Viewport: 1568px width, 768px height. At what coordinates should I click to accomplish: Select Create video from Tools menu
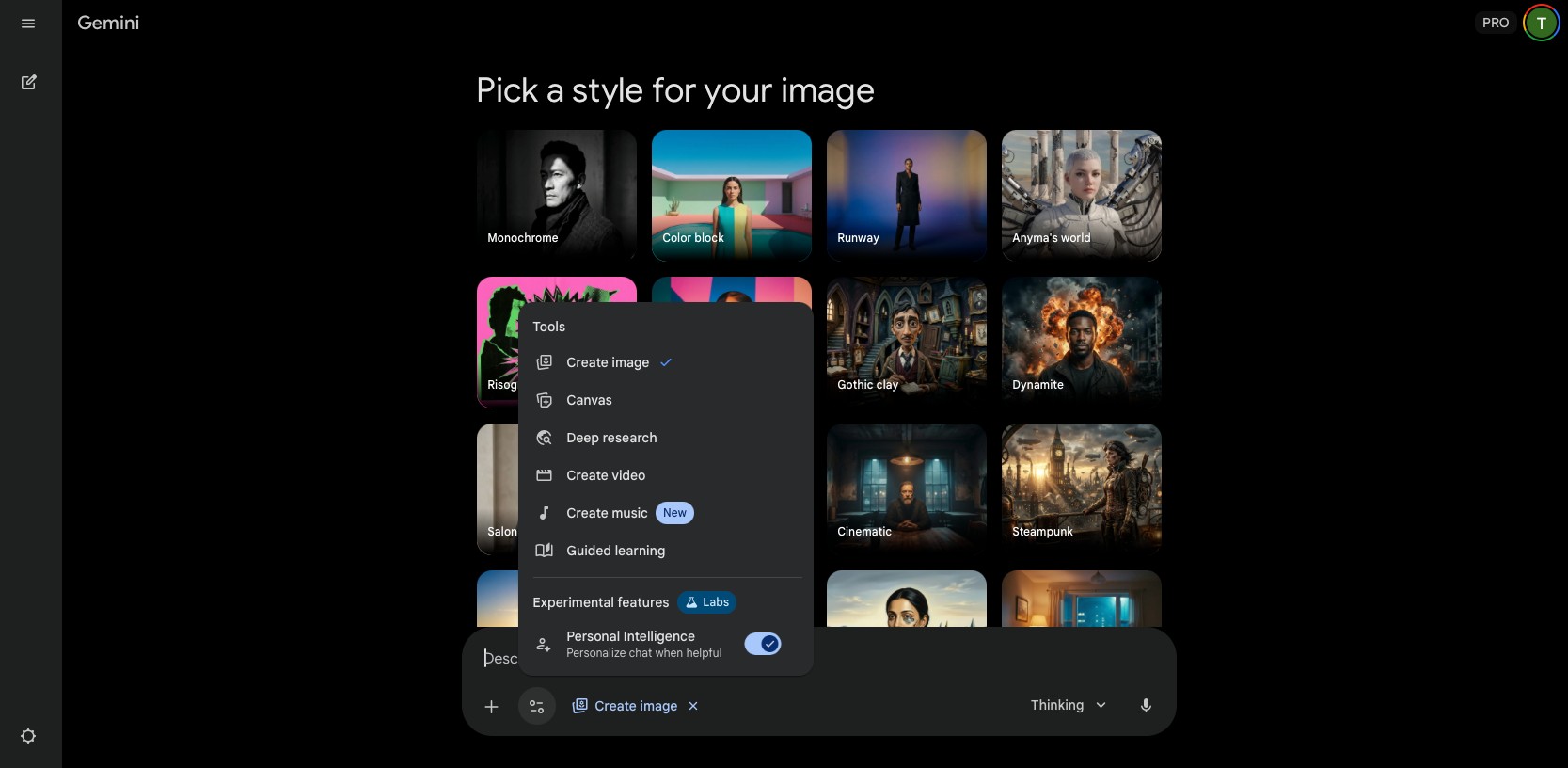coord(666,475)
